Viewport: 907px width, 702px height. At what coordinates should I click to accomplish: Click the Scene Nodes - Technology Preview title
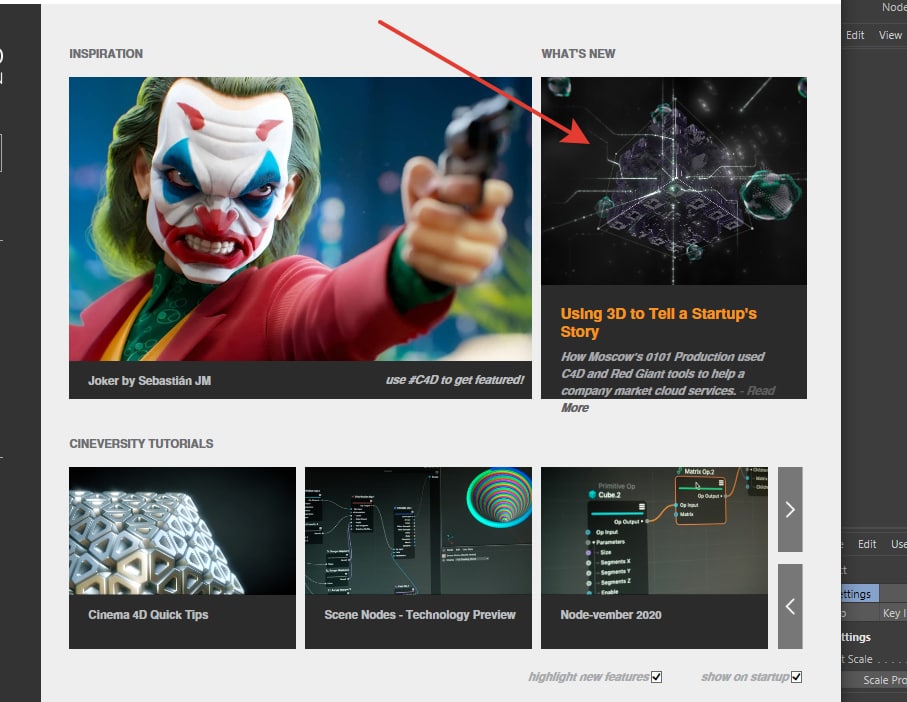419,615
